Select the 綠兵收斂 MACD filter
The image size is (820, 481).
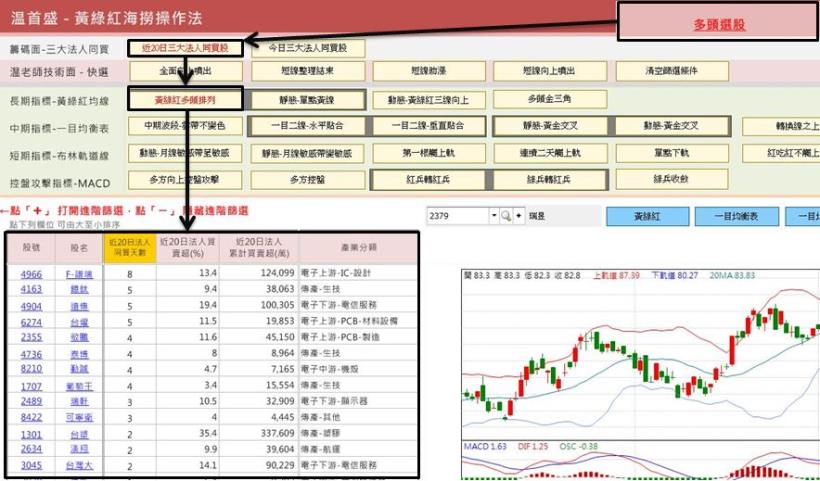[x=672, y=179]
